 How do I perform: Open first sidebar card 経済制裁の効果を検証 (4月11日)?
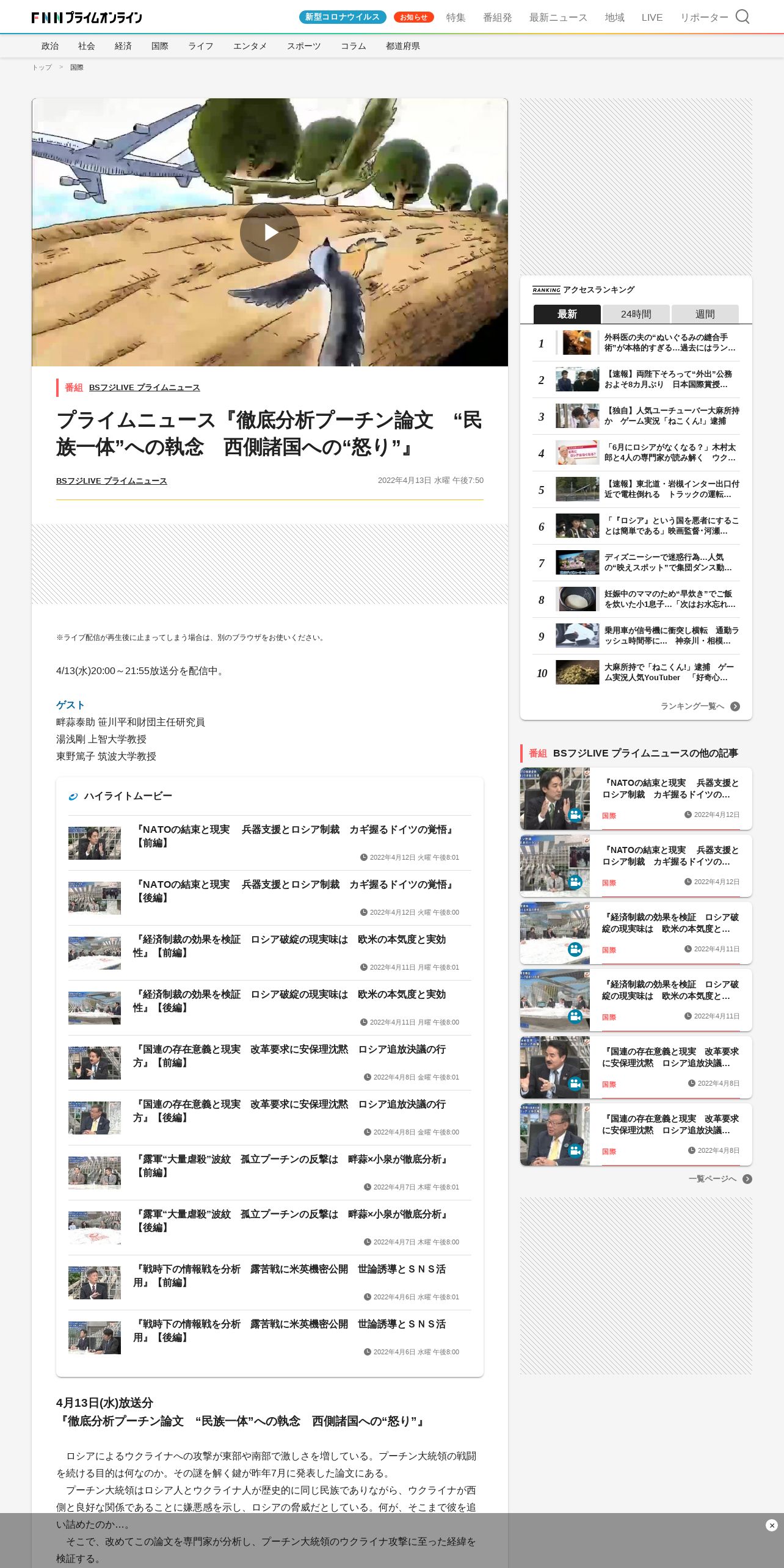636,933
